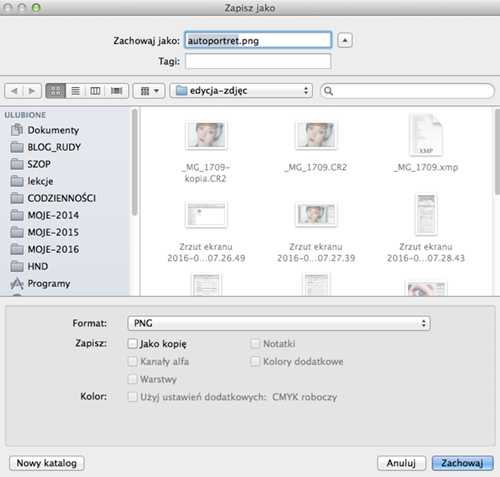This screenshot has height=477, width=500.
Task: Open the Format PNG dropdown
Action: [279, 323]
